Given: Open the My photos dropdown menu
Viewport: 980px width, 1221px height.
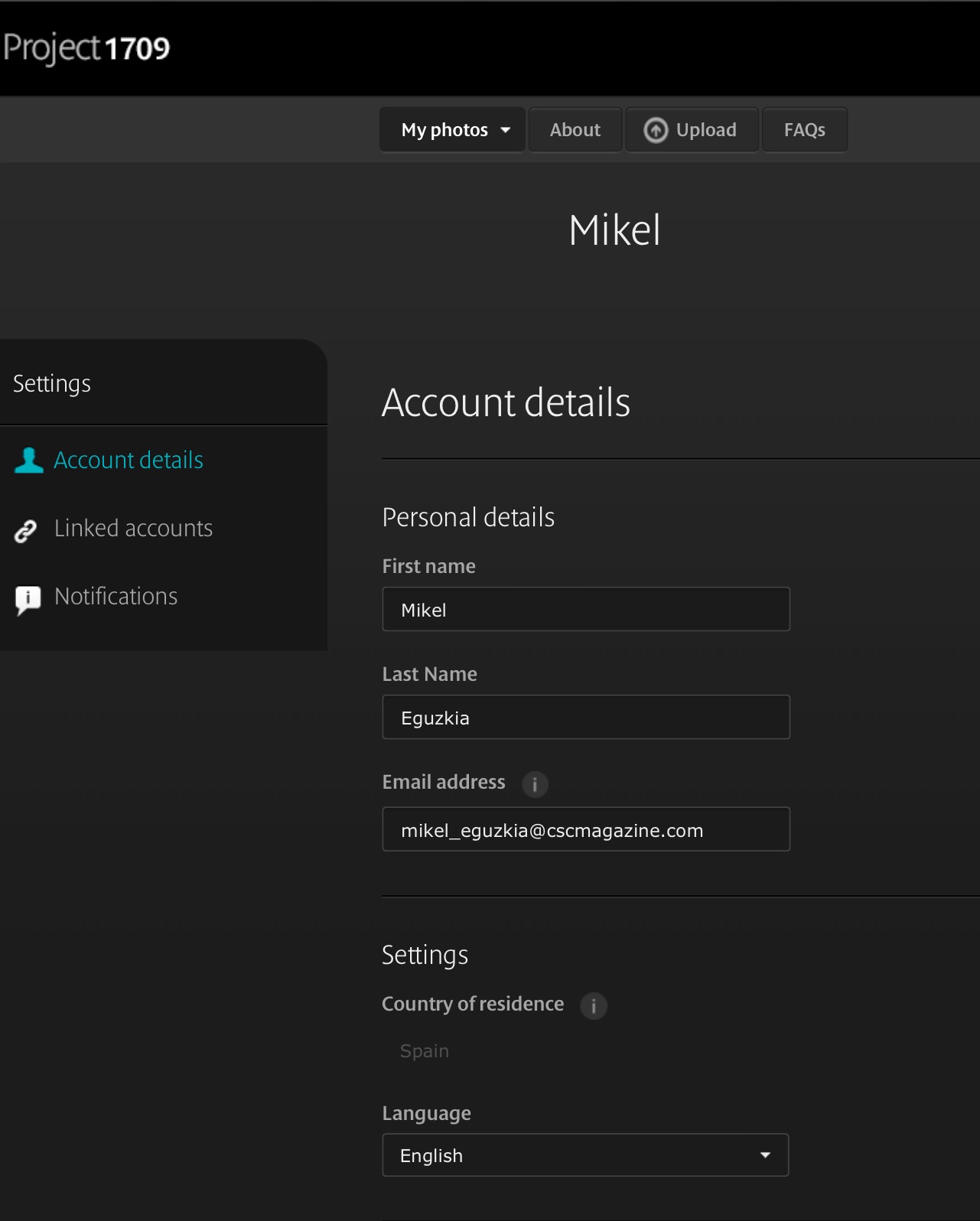Looking at the screenshot, I should pyautogui.click(x=453, y=130).
